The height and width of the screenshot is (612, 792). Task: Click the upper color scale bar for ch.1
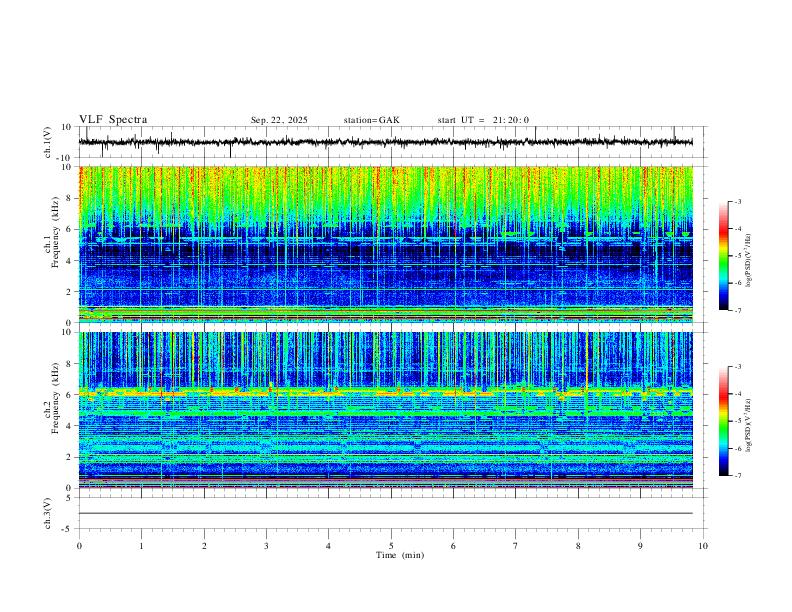[x=724, y=256]
